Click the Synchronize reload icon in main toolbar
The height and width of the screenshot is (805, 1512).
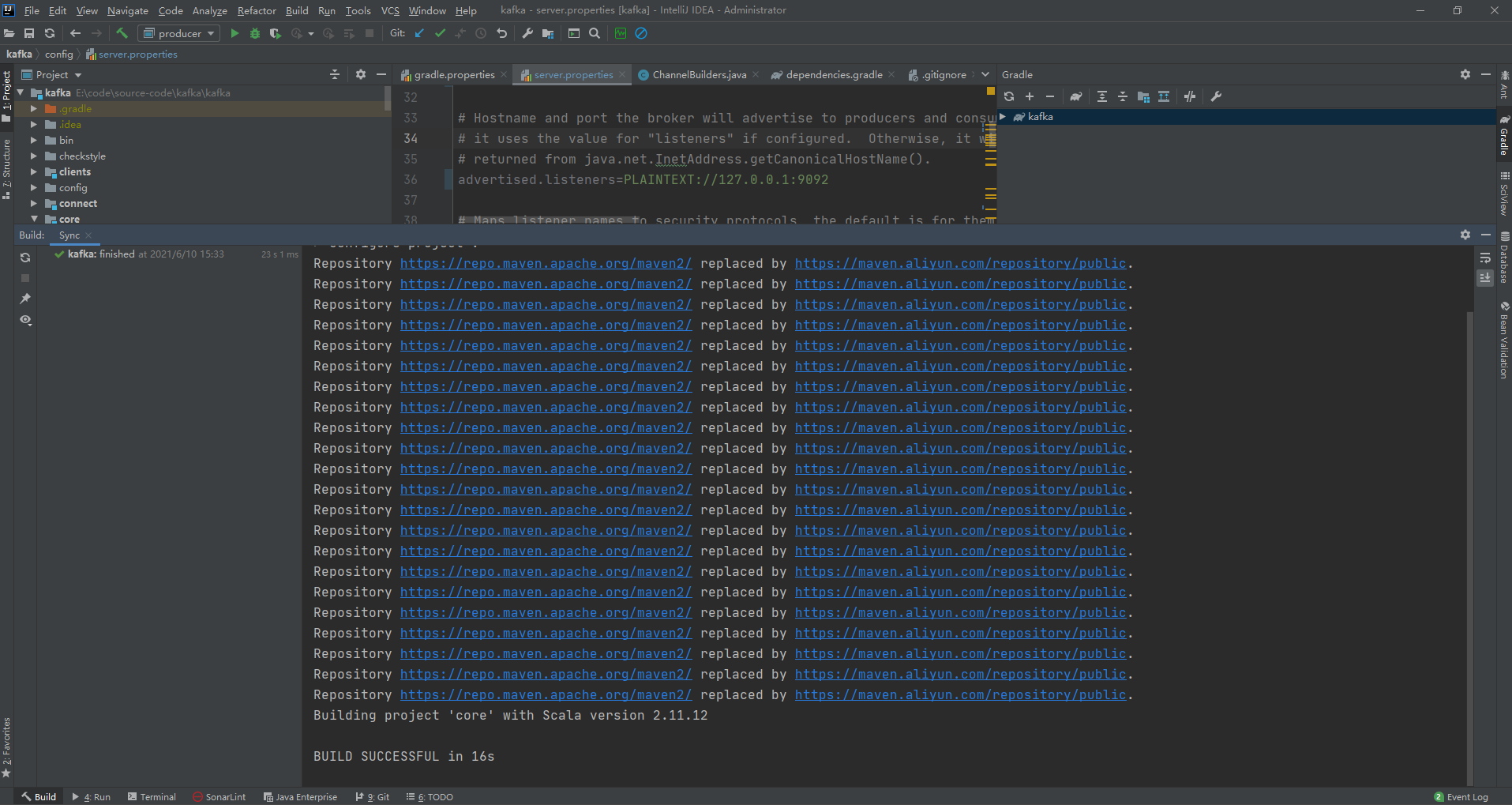click(x=50, y=33)
